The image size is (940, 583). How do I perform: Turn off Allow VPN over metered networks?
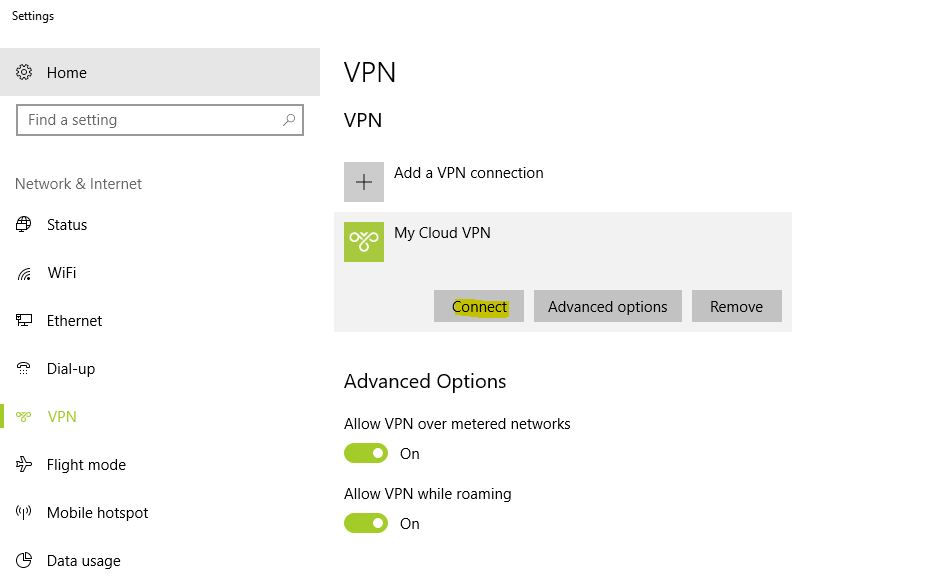(366, 453)
